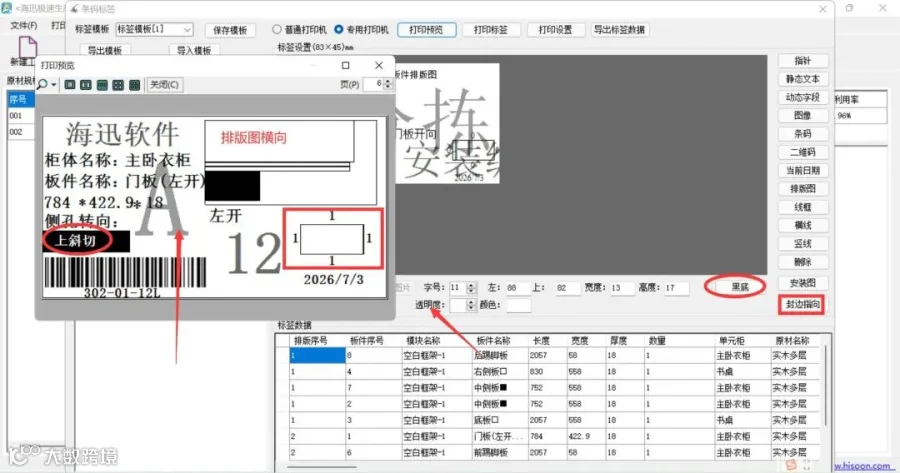Select the 门板(左开 row cell
The height and width of the screenshot is (473, 900).
pyautogui.click(x=500, y=436)
